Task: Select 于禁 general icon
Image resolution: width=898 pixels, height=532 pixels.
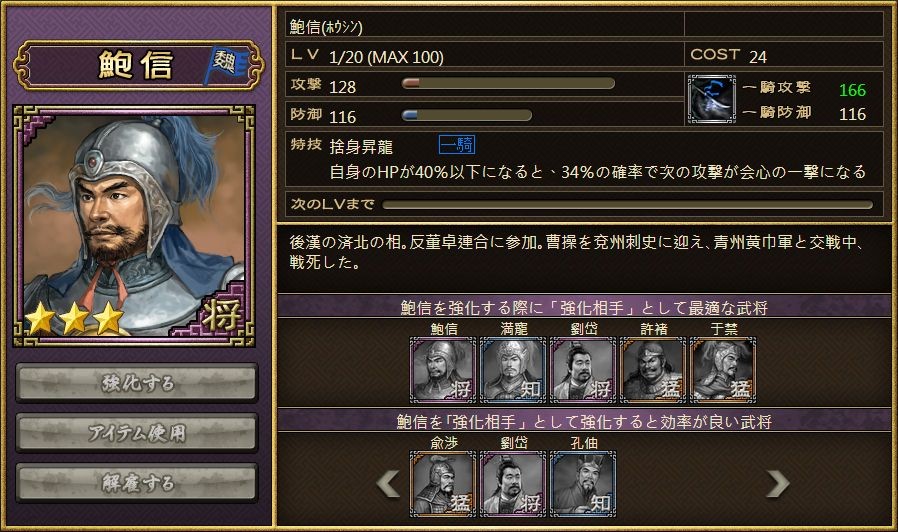Action: pyautogui.click(x=723, y=369)
